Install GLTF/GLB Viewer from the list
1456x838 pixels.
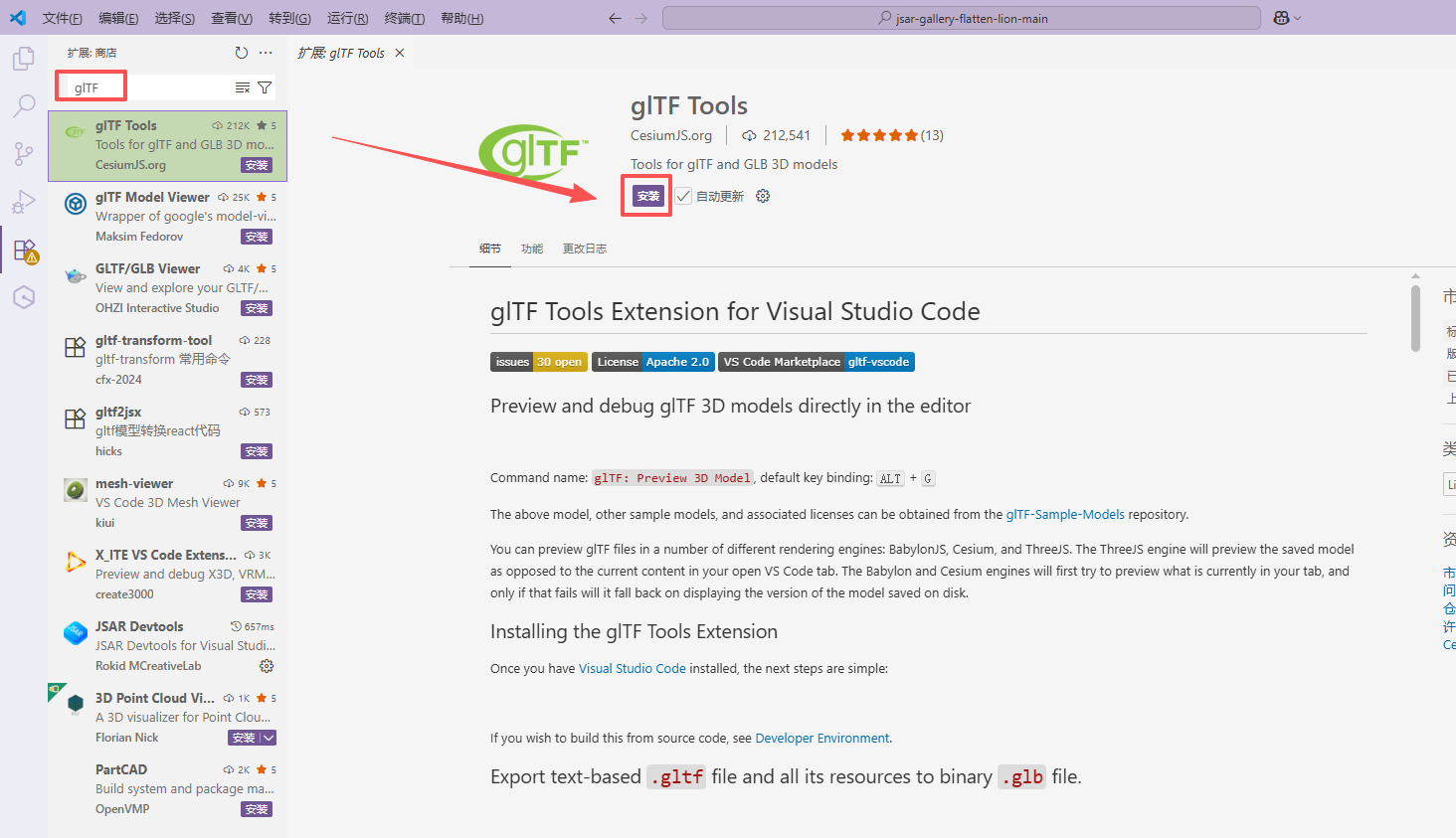pyautogui.click(x=257, y=308)
